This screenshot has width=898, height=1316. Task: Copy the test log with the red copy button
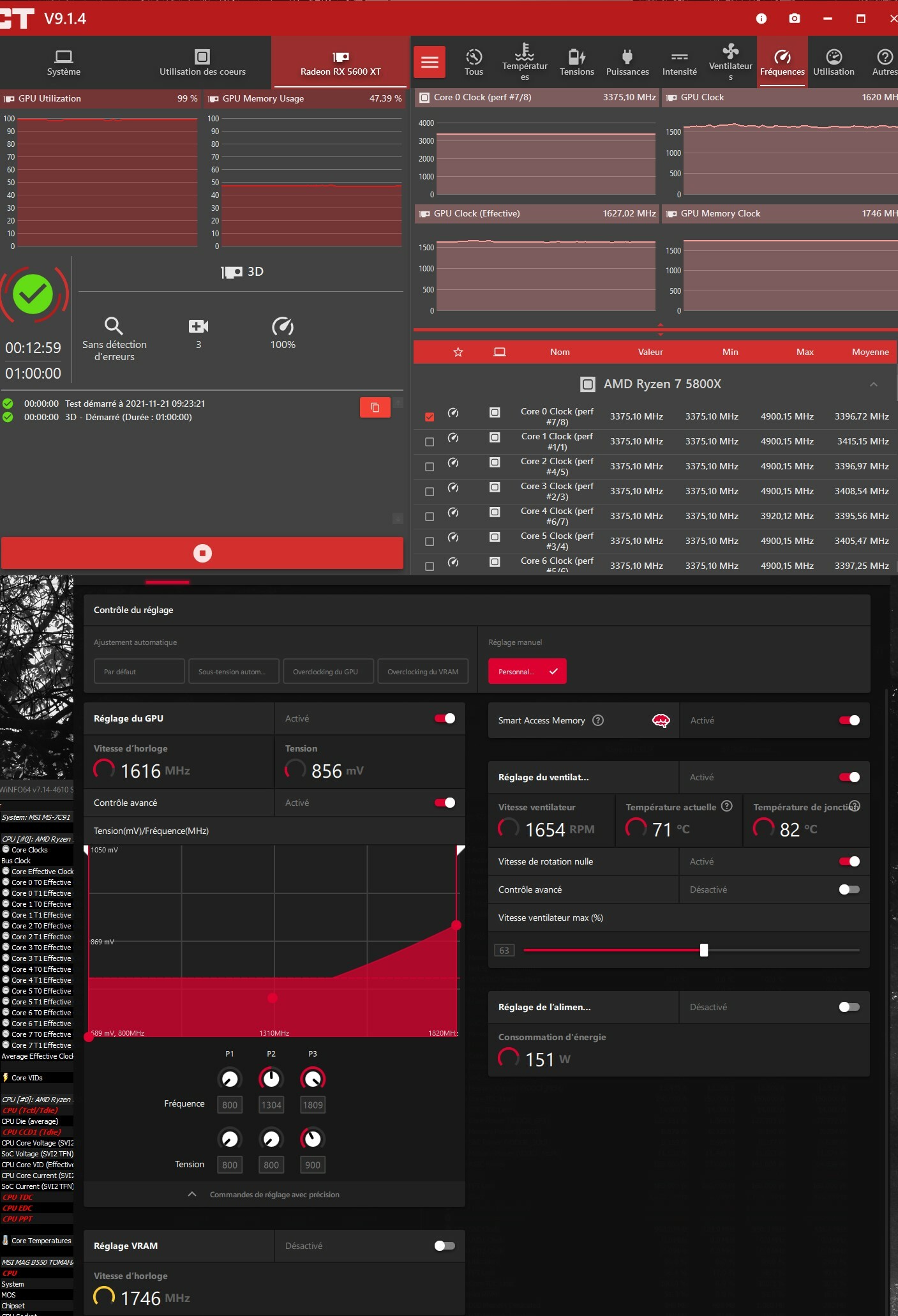[x=375, y=407]
